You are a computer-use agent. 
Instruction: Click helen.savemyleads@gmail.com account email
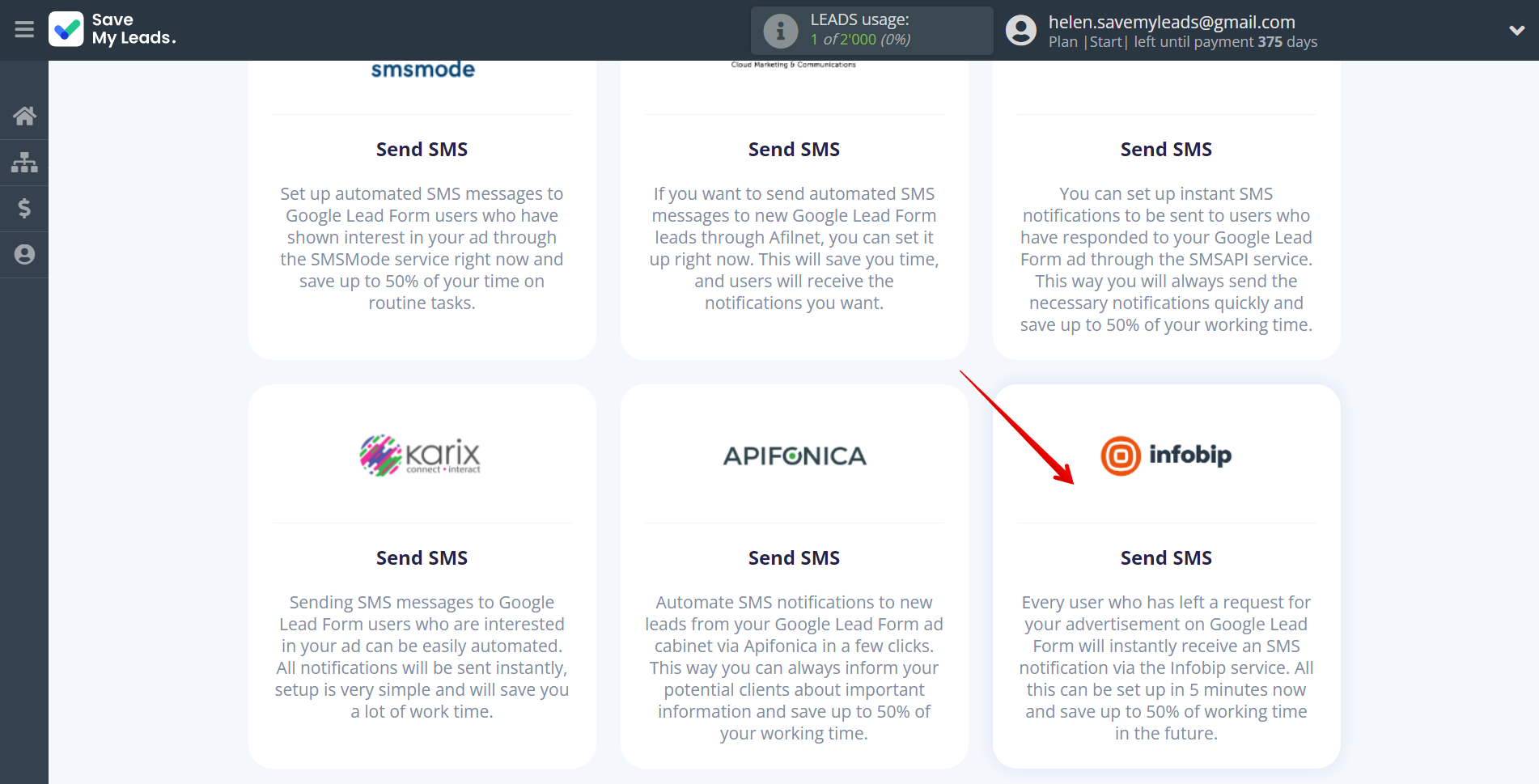click(1172, 22)
